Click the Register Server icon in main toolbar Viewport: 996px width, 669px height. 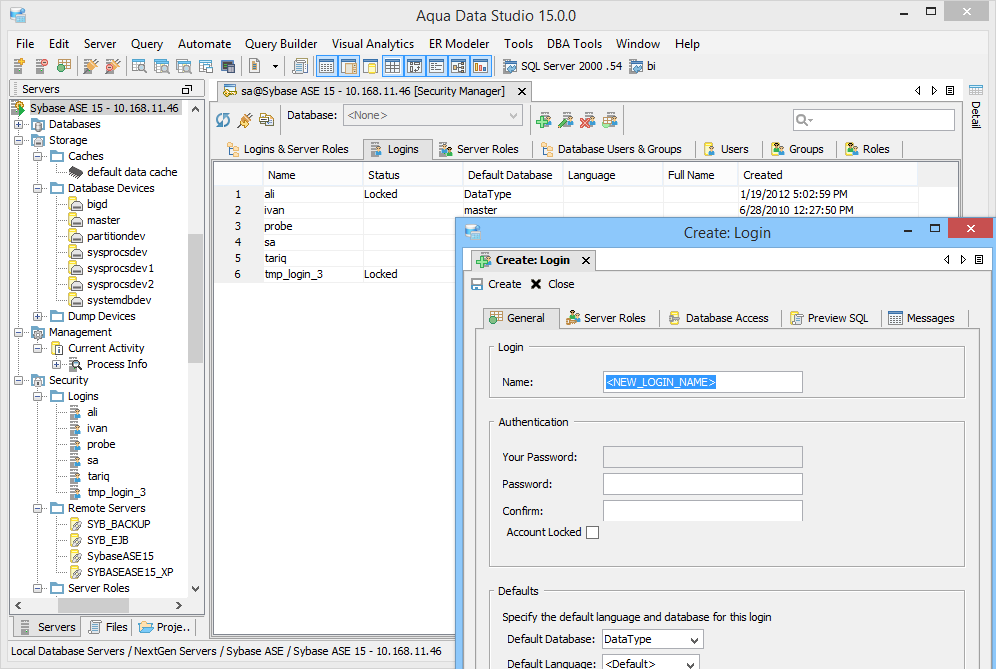point(19,65)
